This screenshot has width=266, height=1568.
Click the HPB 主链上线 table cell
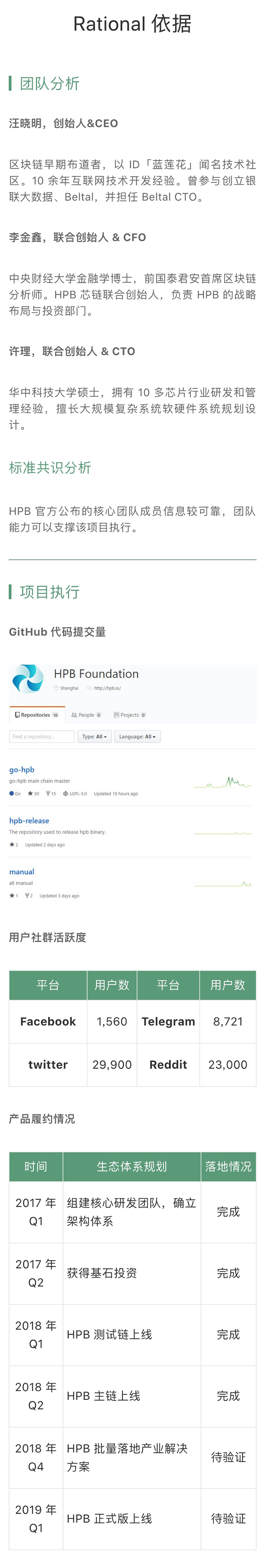(132, 1396)
